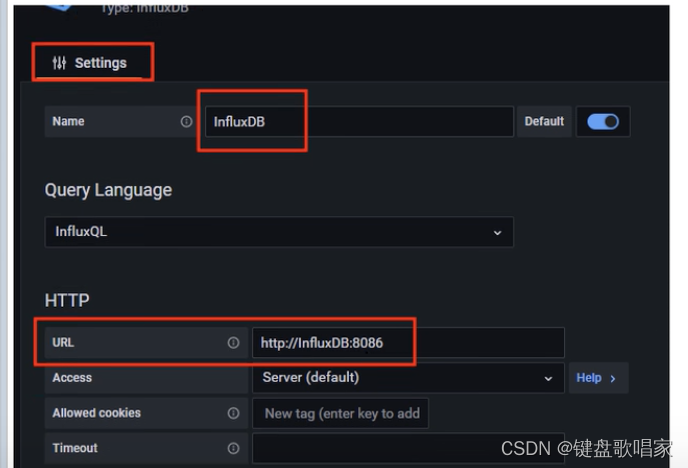Click the Allowed cookies New tag field

(340, 413)
